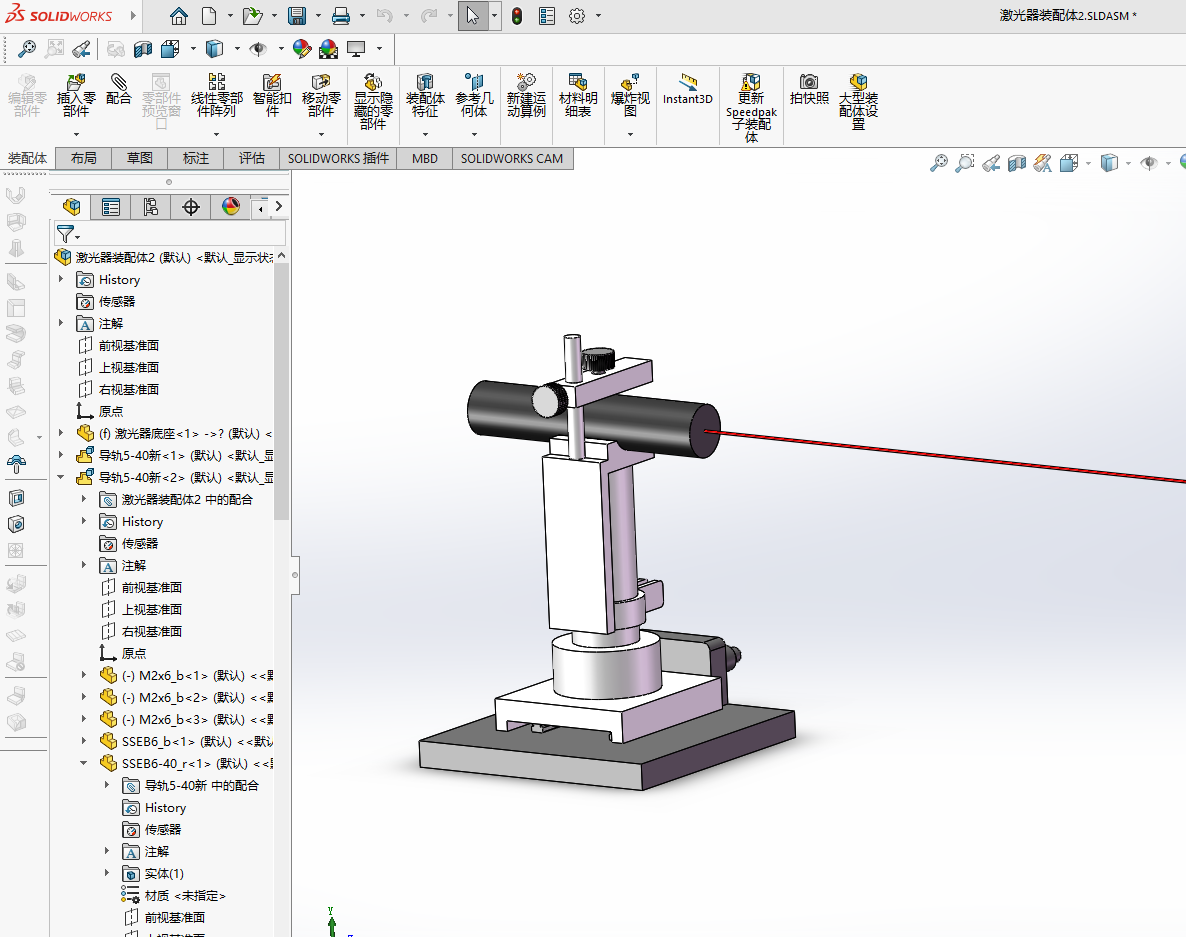
Task: Click Show Hidden Components (显示隐藏的零部件)
Action: tap(373, 102)
